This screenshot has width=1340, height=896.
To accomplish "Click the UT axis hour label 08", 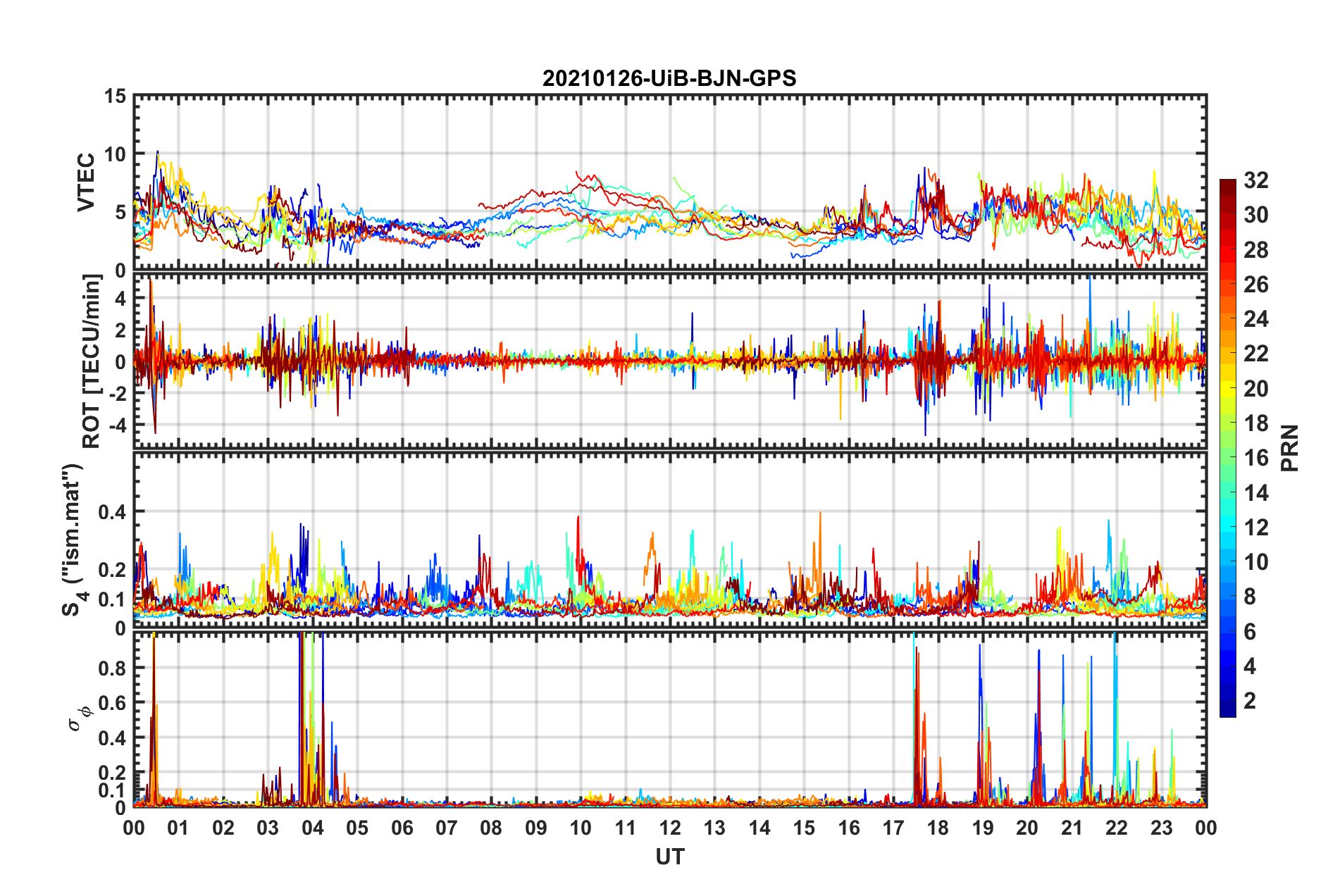I will 491,828.
